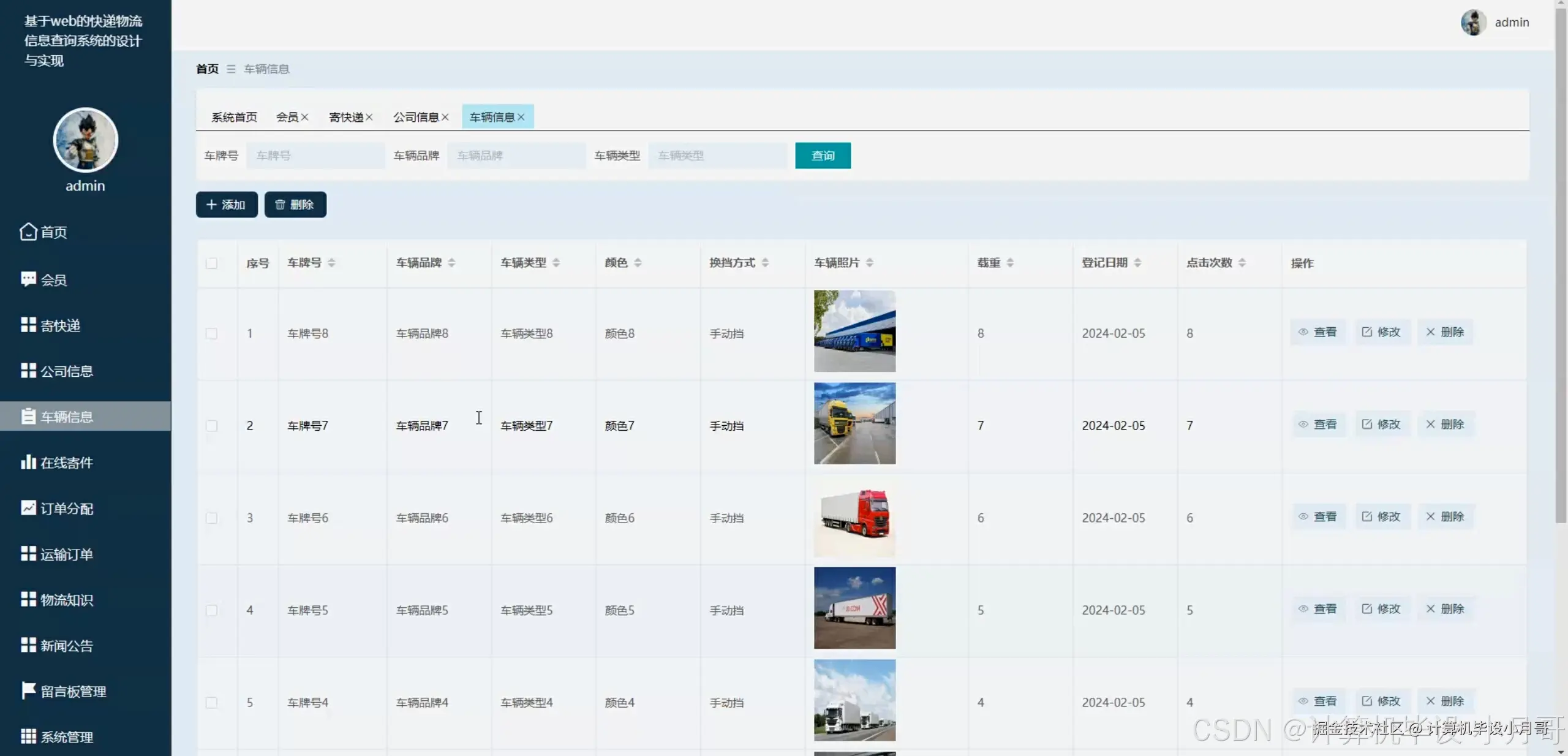The image size is (1568, 756).
Task: Sort by 车牌号 column arrows
Action: click(331, 263)
